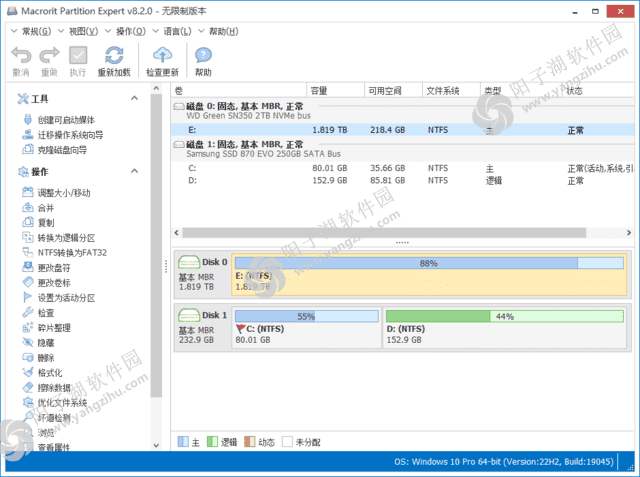This screenshot has width=640, height=477.
Task: Select the E: volume row
Action: pos(402,130)
